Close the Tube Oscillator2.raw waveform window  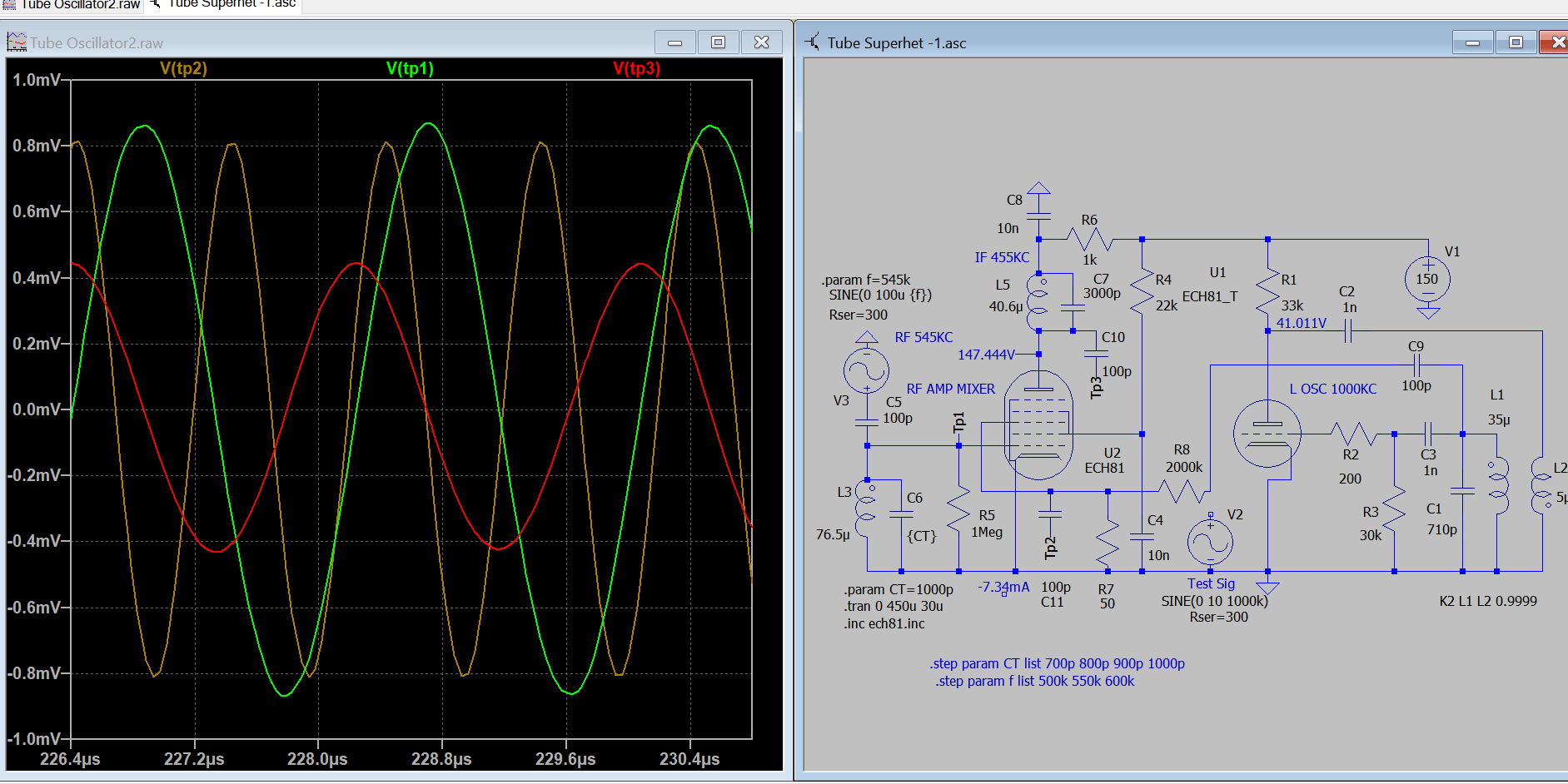(x=762, y=42)
